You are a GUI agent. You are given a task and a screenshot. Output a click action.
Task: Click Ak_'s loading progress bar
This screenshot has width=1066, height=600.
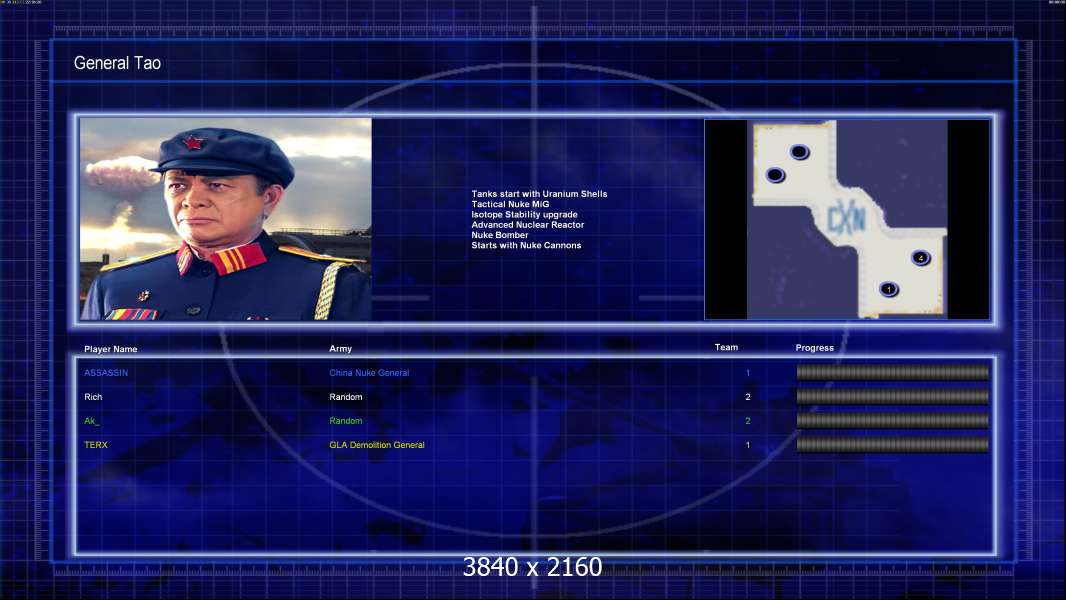coord(893,421)
